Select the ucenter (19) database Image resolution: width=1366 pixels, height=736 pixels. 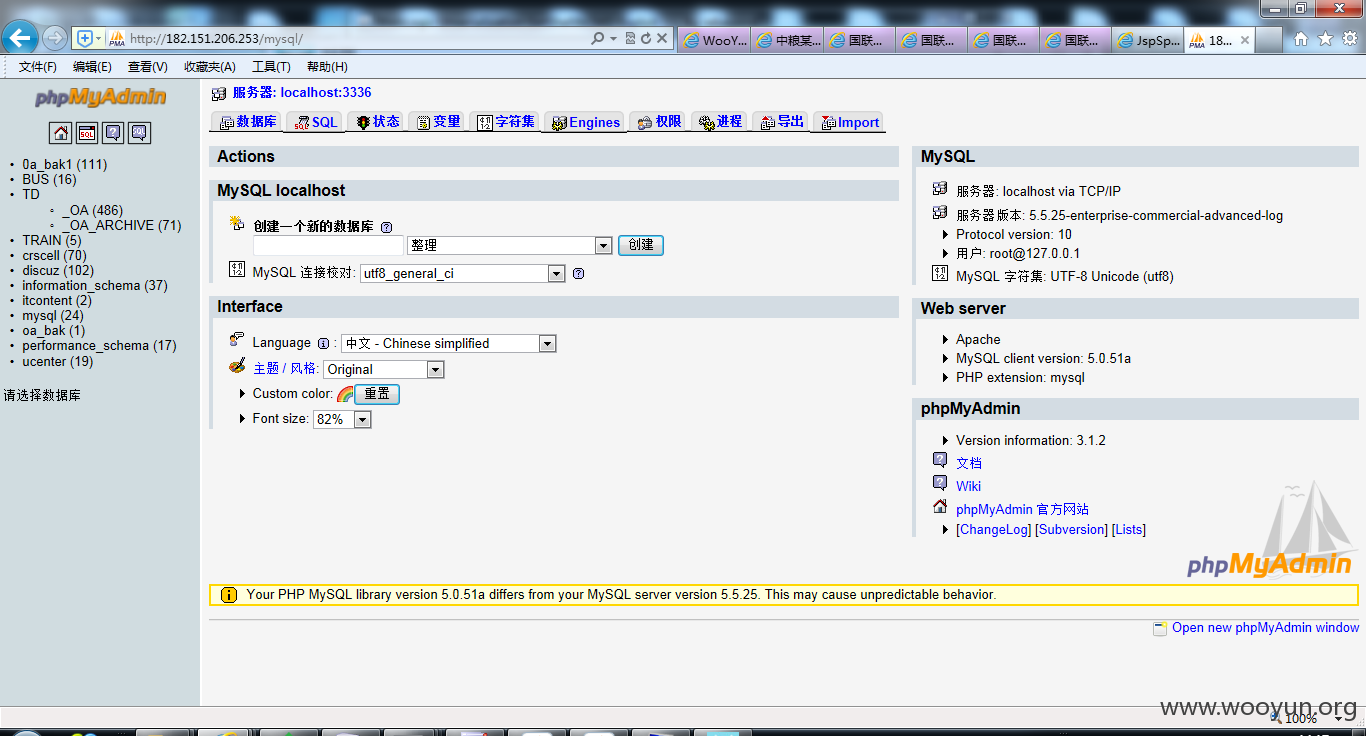[58, 362]
